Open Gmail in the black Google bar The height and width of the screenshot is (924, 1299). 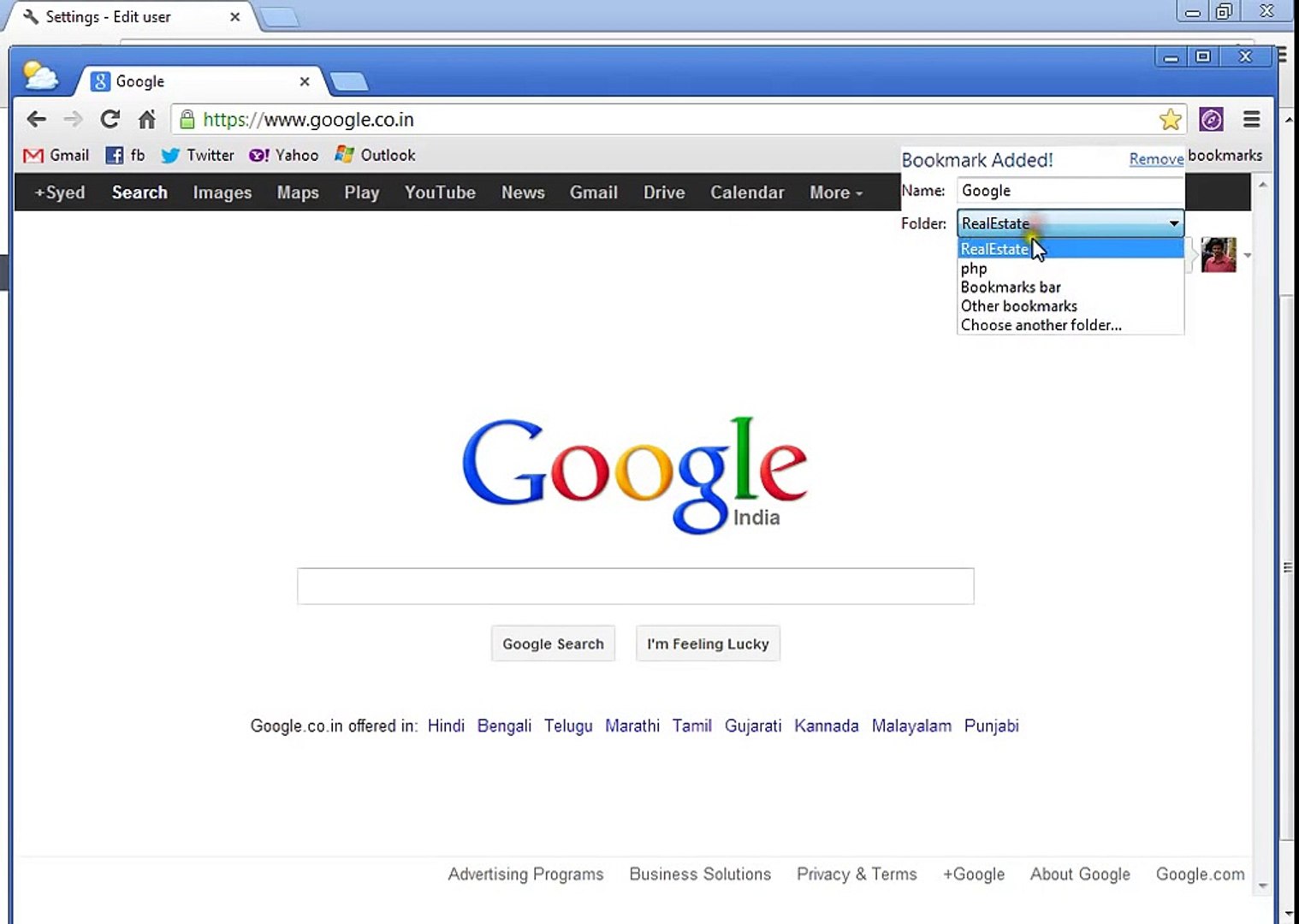coord(594,192)
